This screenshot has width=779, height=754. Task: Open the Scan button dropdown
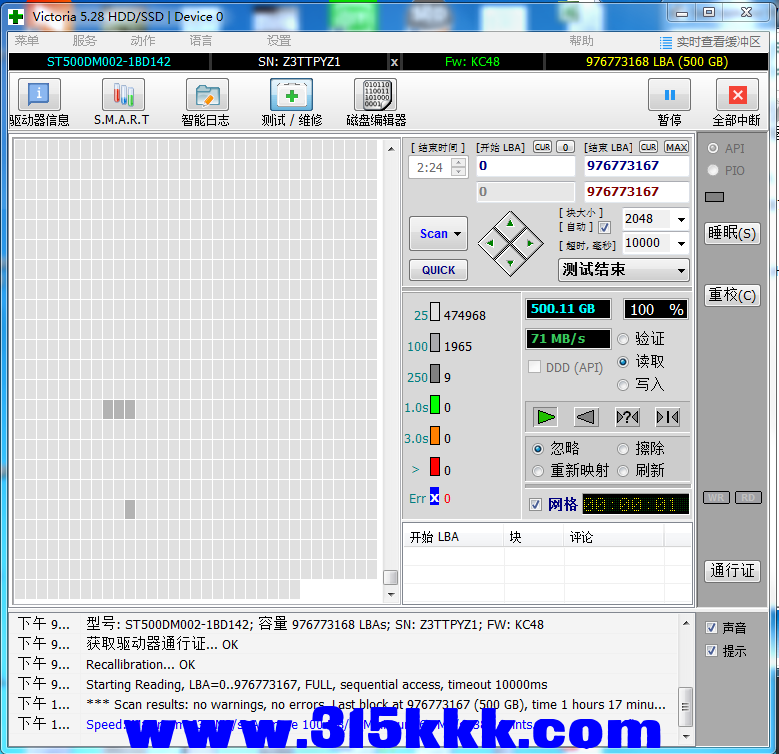coord(458,234)
